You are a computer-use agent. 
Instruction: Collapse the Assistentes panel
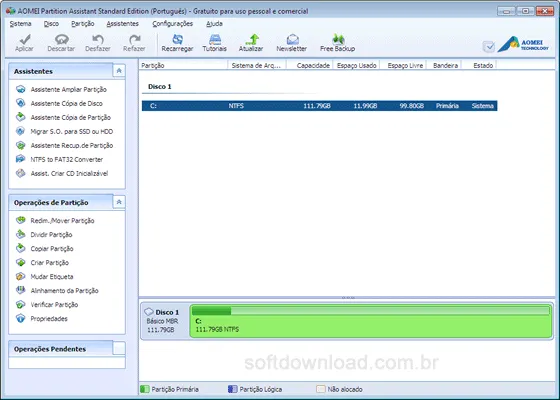pyautogui.click(x=119, y=71)
